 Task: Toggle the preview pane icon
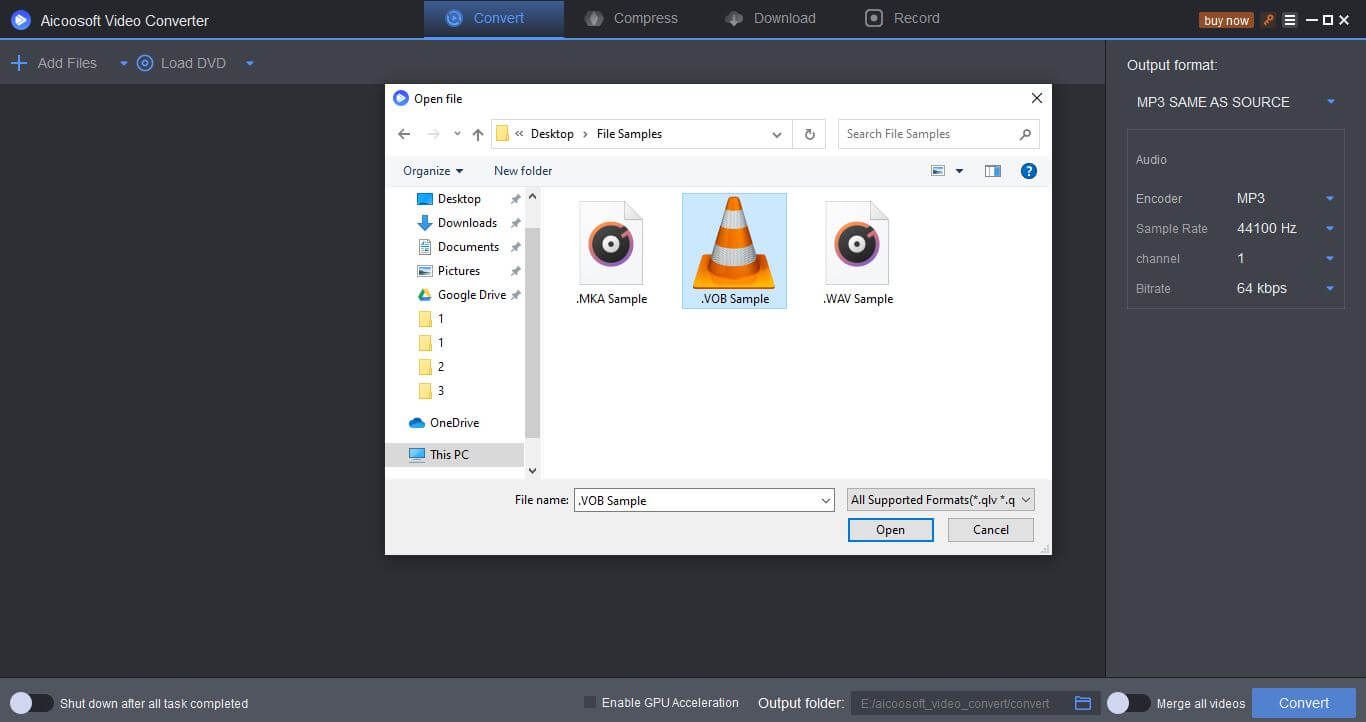tap(992, 171)
